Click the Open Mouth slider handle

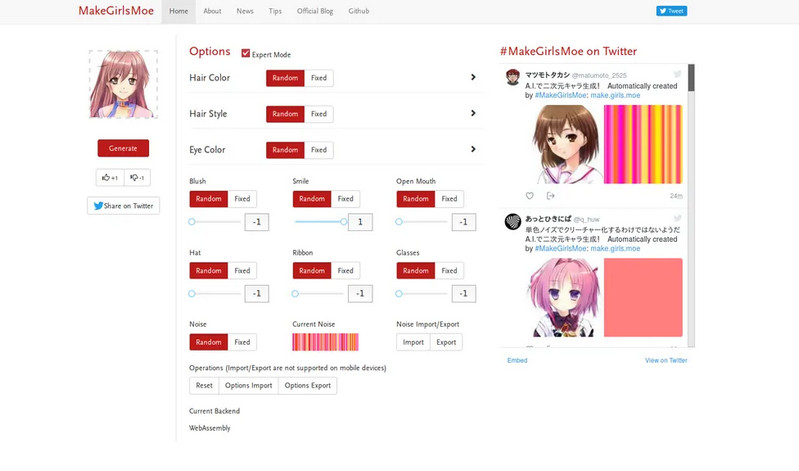coord(399,222)
